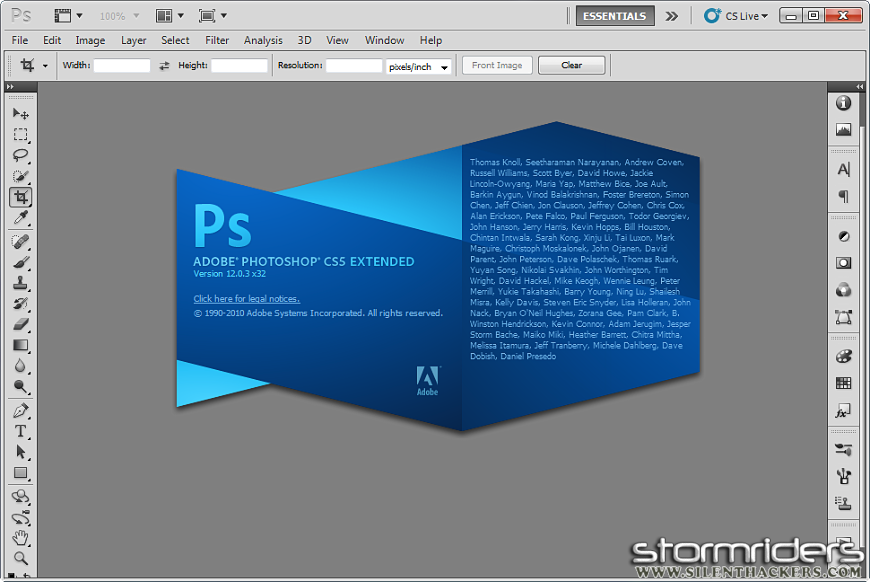This screenshot has height=582, width=870.
Task: Select the Zoom tool
Action: click(21, 556)
